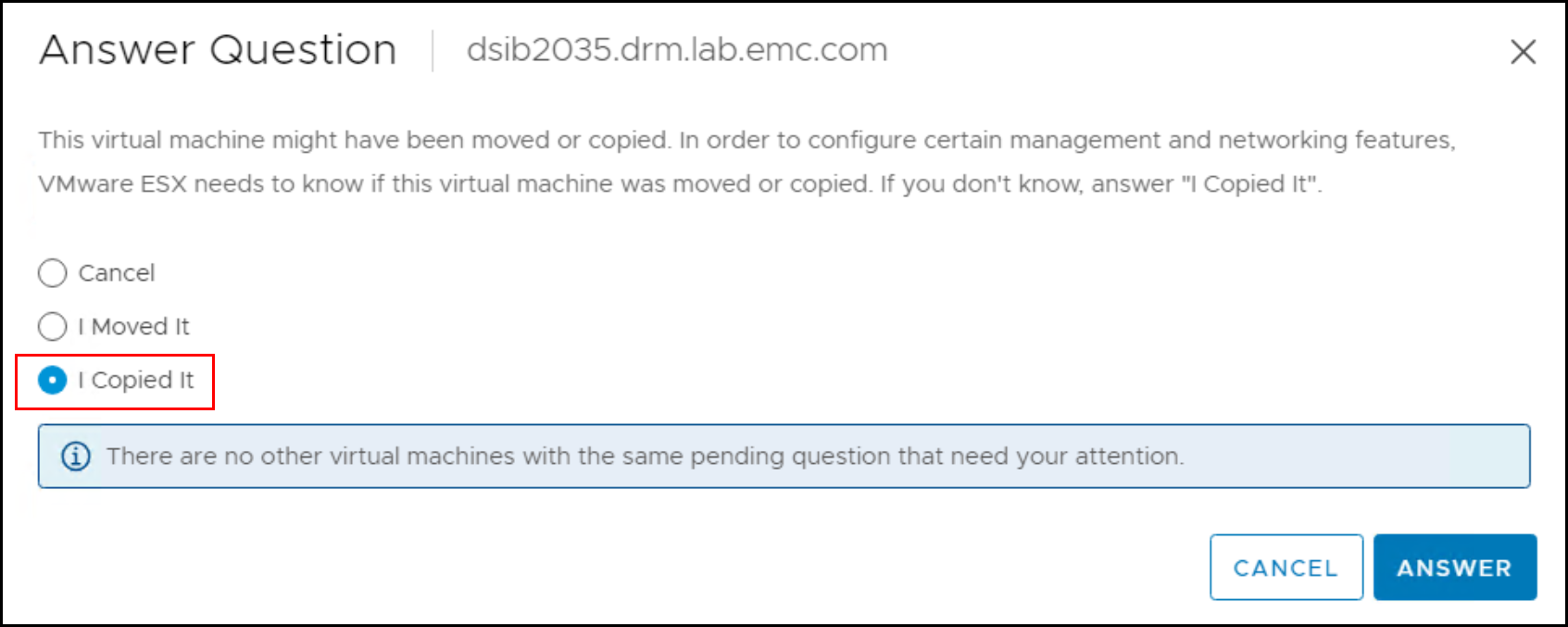Click the quoted "I Copied It" in description
1568x627 pixels.
point(1249,184)
